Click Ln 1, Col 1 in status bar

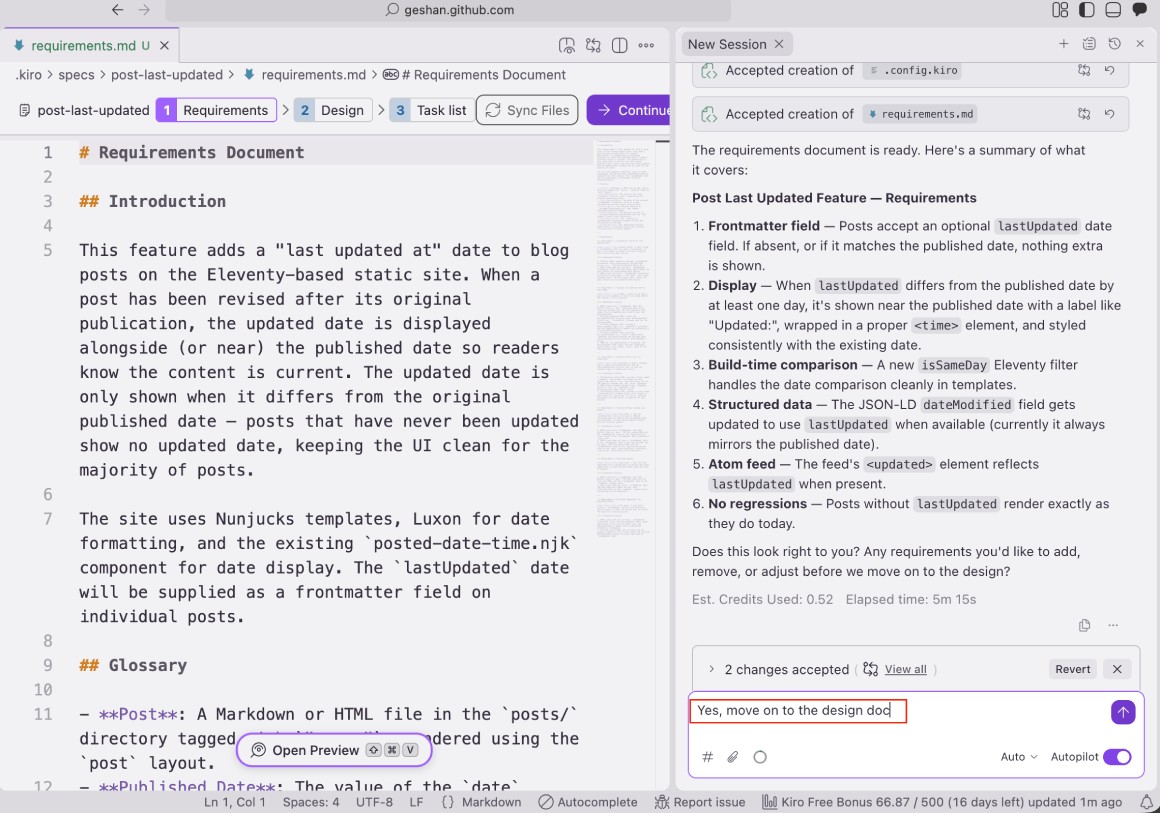pos(235,802)
